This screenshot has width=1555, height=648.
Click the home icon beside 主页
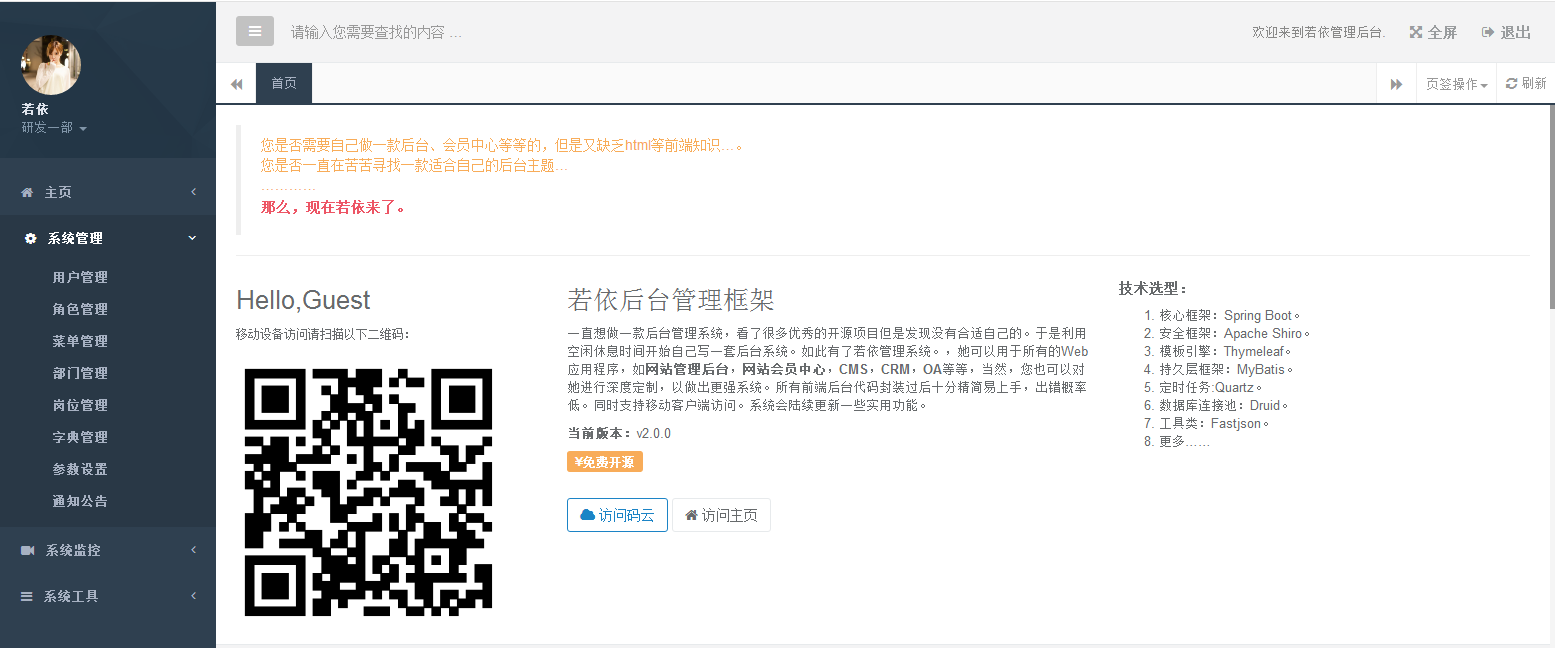tap(27, 192)
